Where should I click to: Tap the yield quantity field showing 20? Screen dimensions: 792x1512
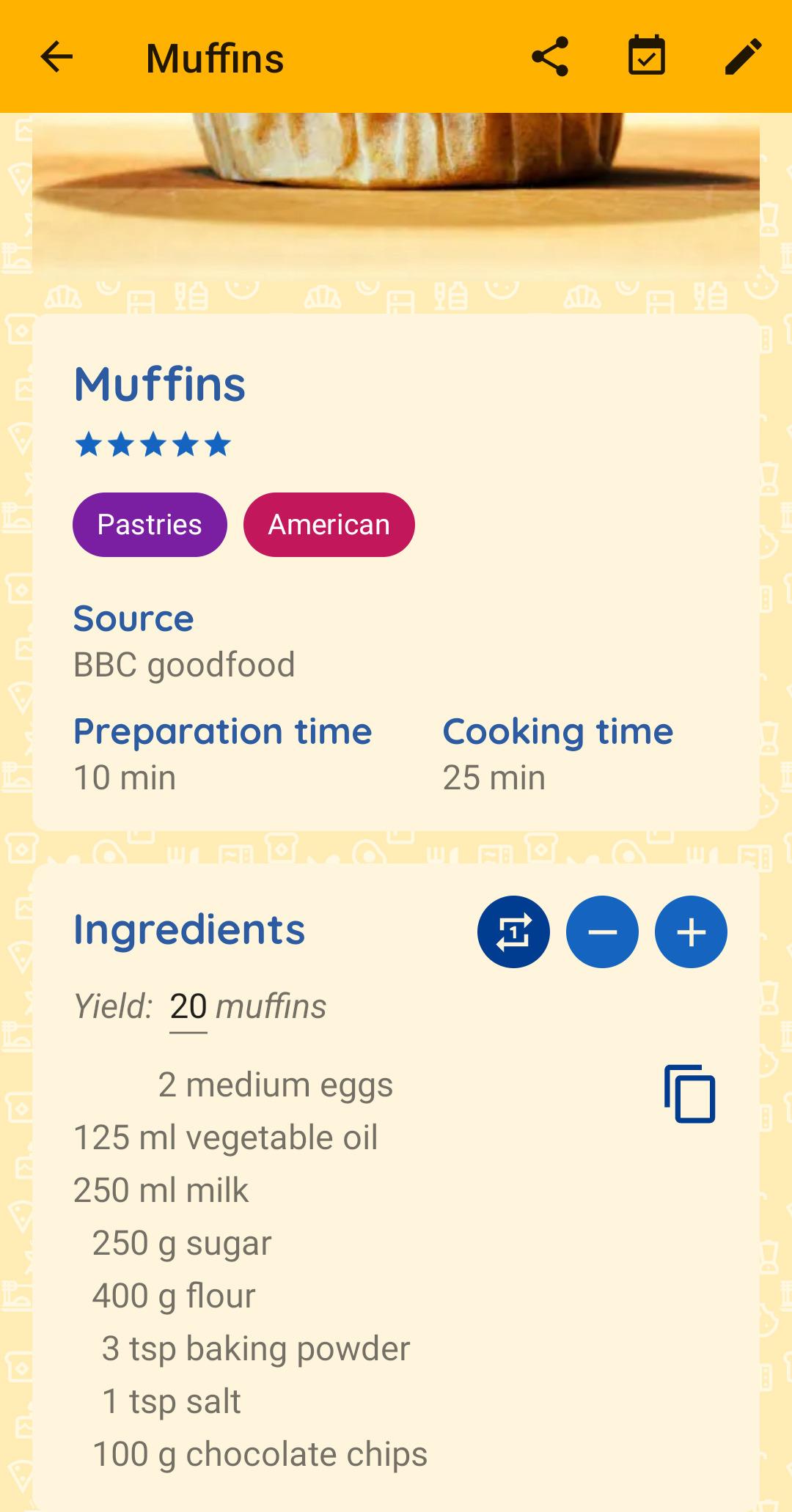pos(188,1007)
